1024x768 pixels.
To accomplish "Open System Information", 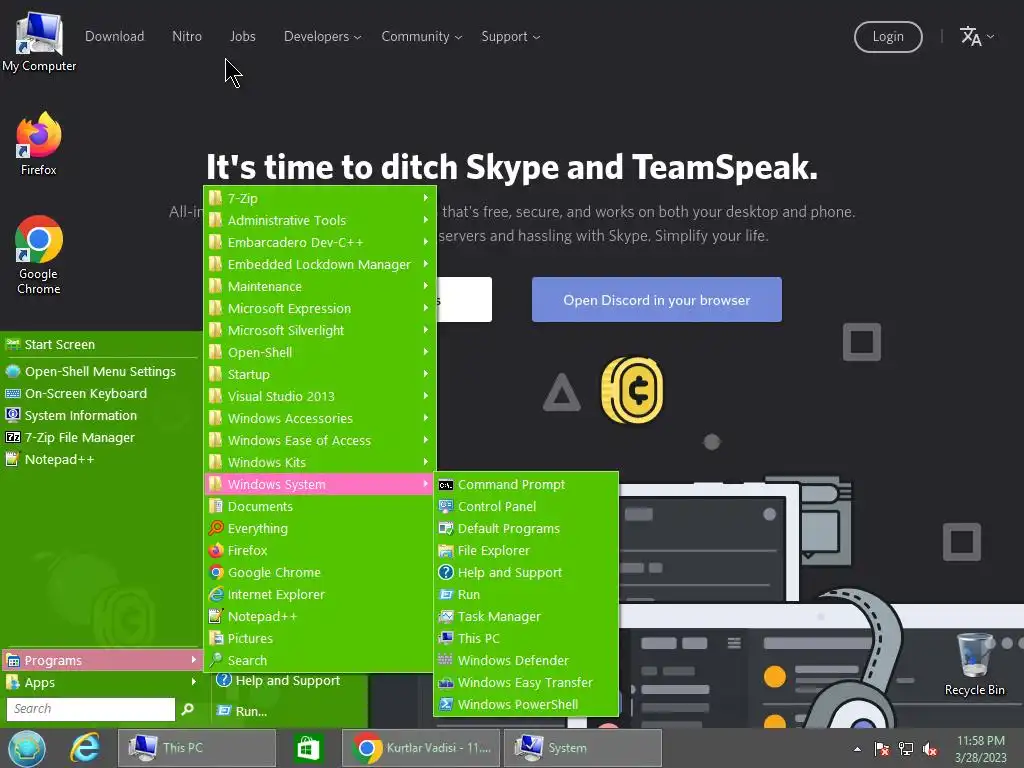I will [101, 416].
